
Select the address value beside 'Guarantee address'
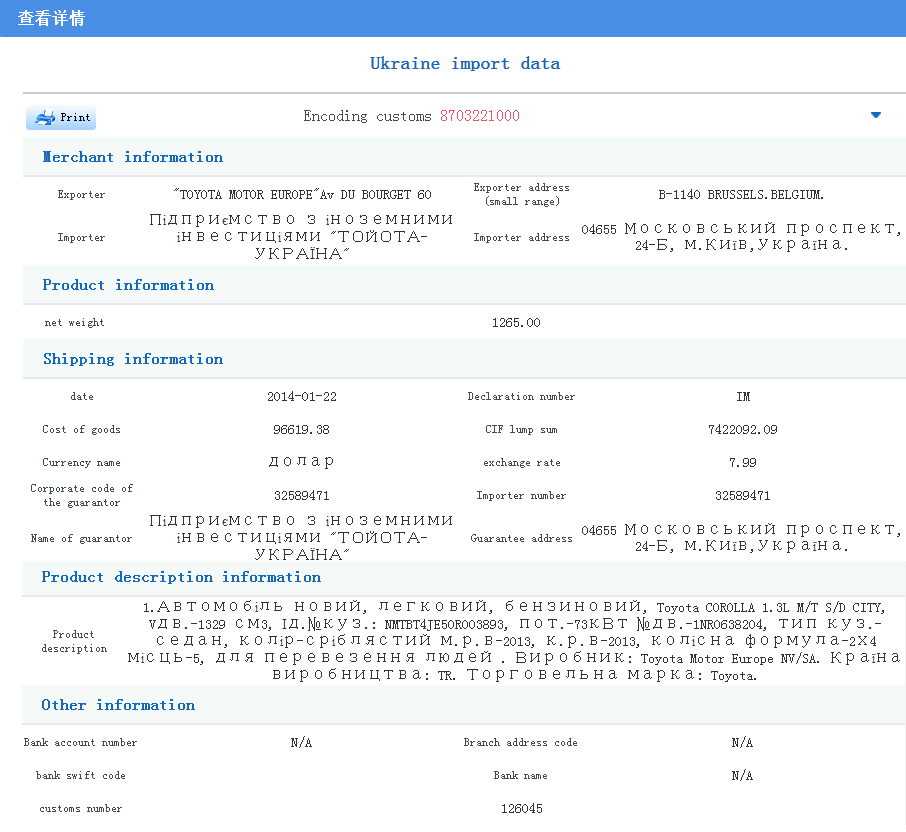click(x=741, y=537)
